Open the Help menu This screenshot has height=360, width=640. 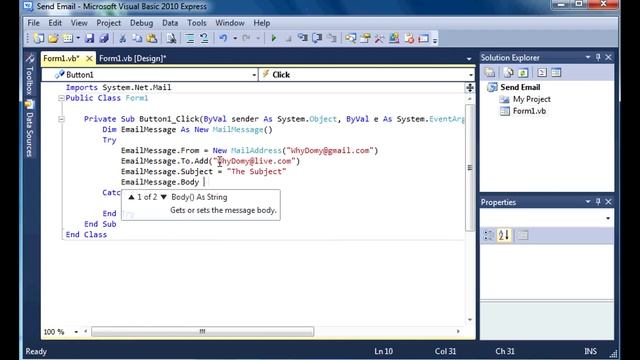[262, 23]
